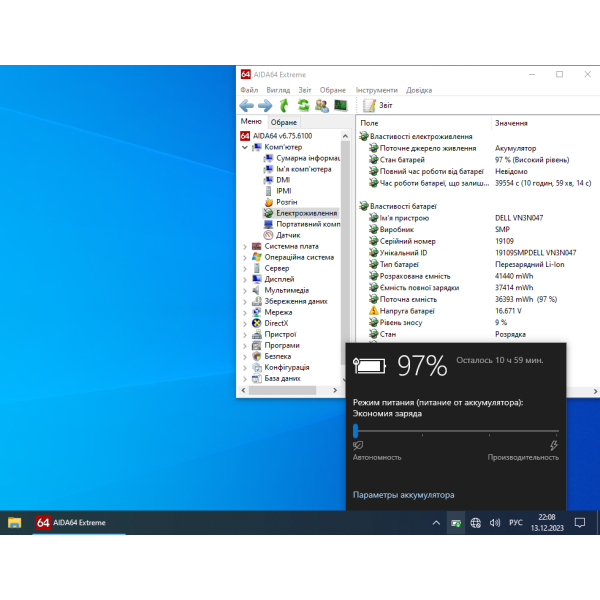Click the tree horizontal scroll right arrow
The height and width of the screenshot is (600, 600).
click(335, 390)
